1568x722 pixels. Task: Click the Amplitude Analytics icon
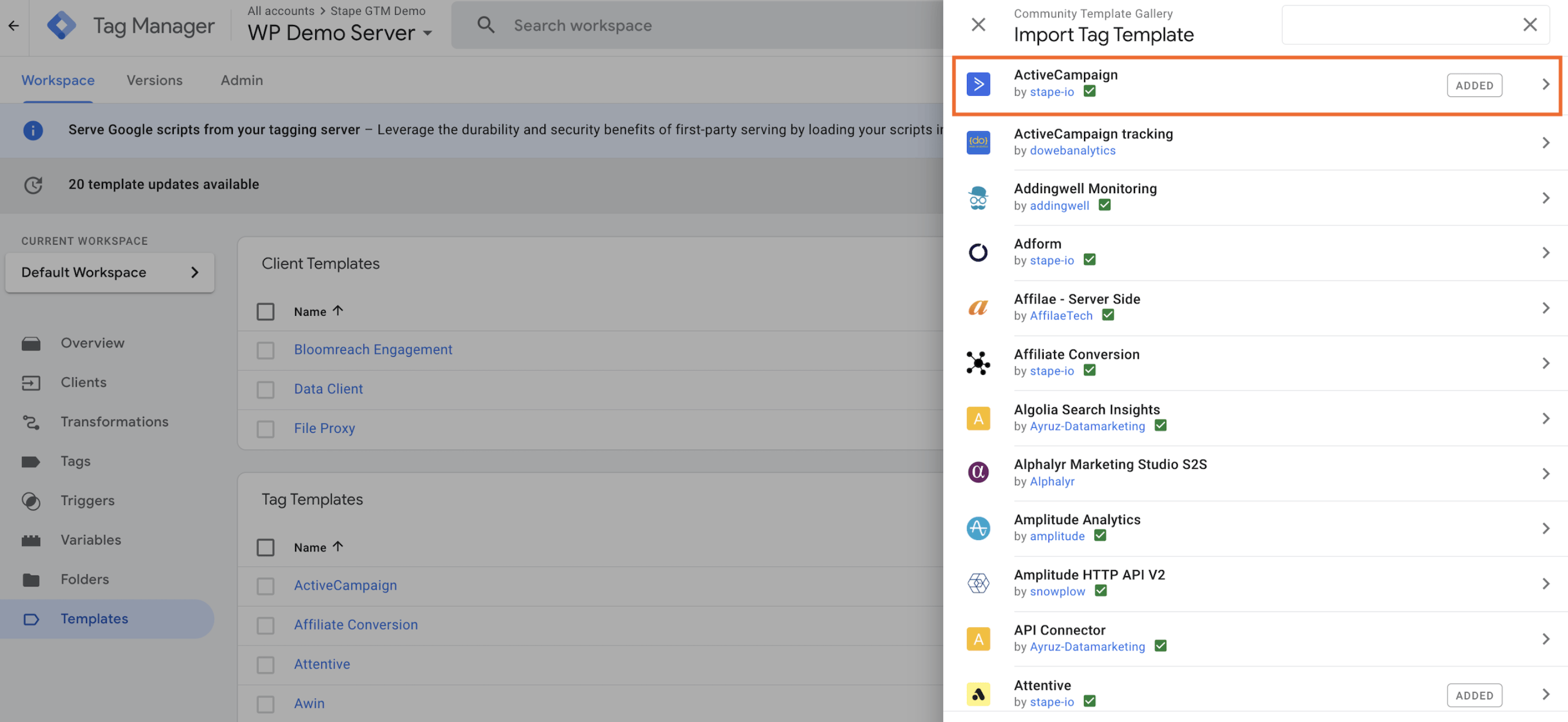(978, 528)
